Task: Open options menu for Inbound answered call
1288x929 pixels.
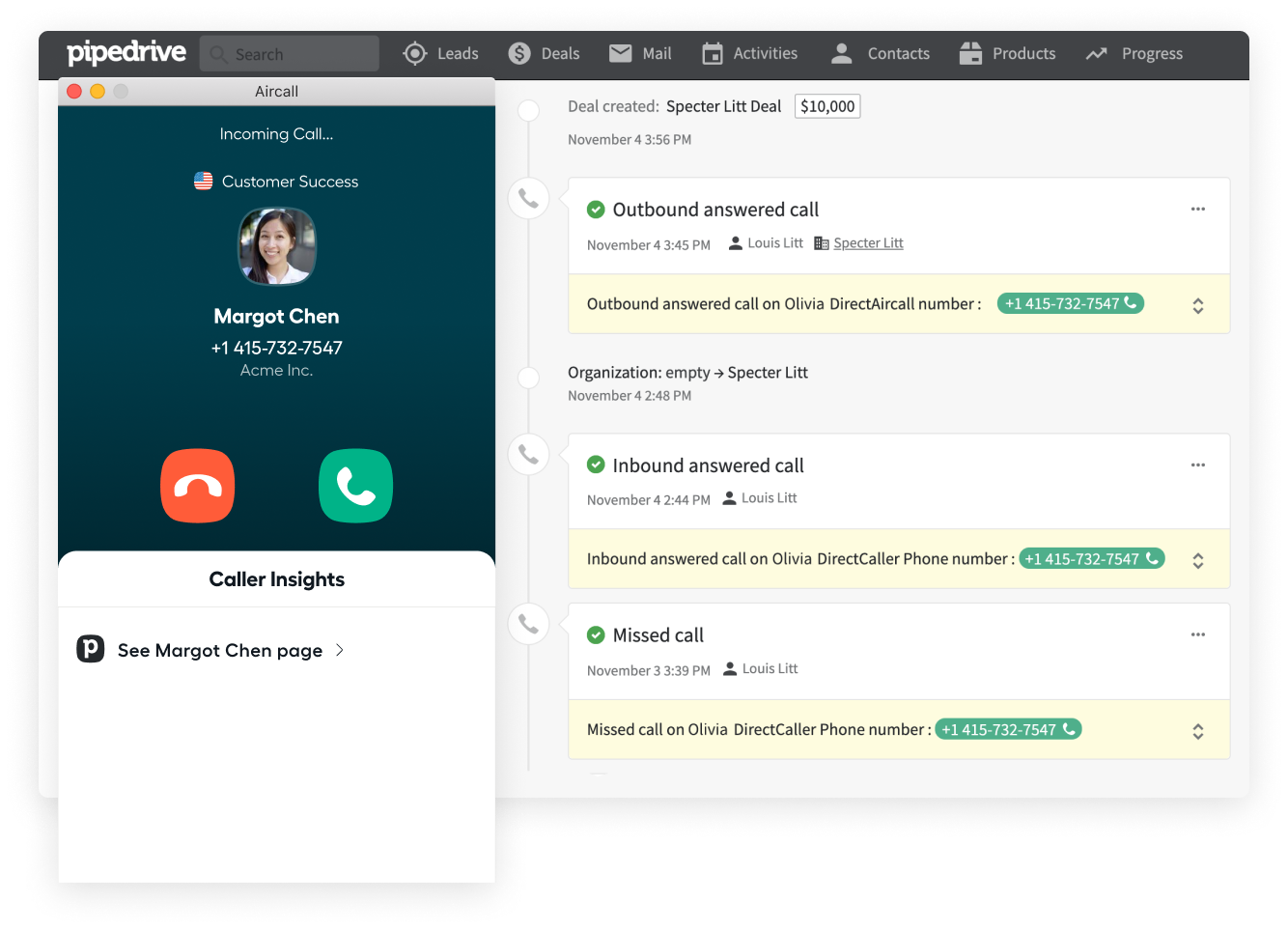Action: (1198, 464)
